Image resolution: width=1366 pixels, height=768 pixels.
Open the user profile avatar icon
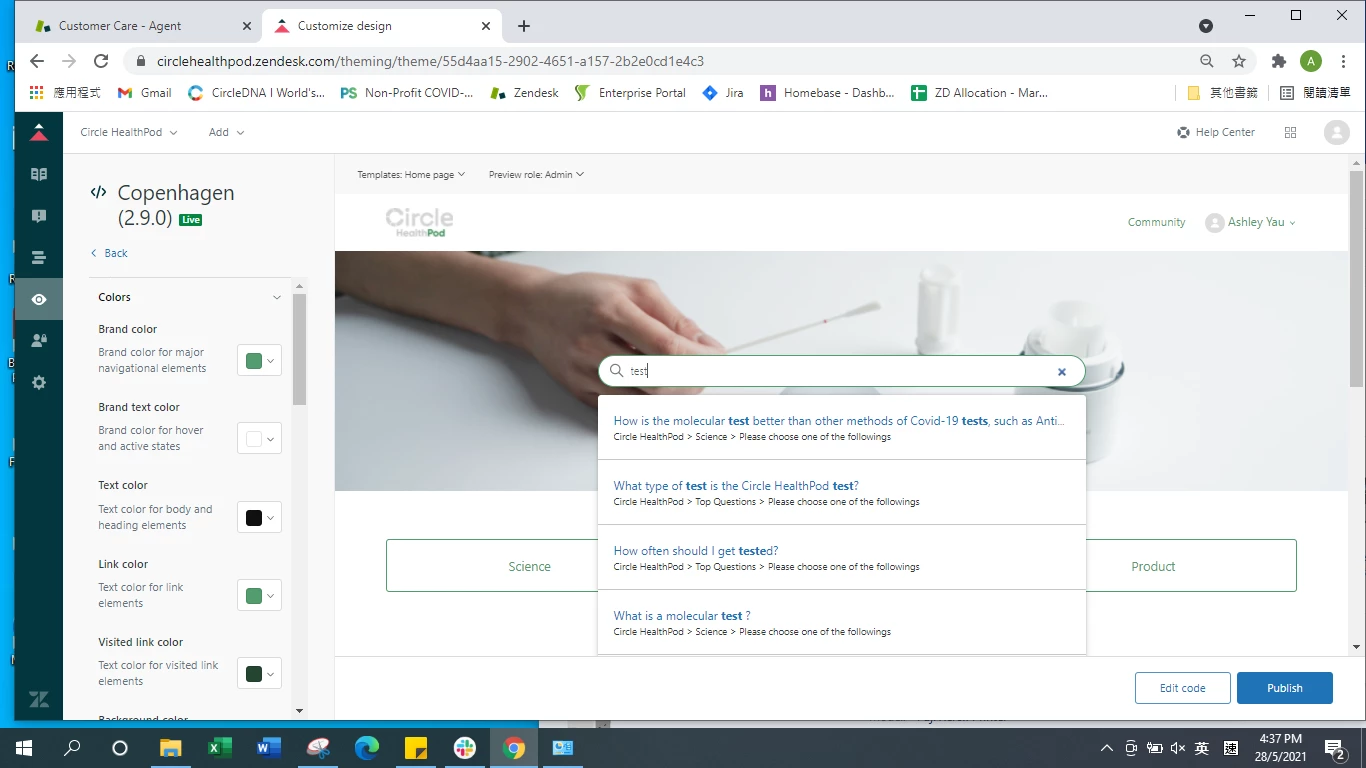pyautogui.click(x=1336, y=132)
